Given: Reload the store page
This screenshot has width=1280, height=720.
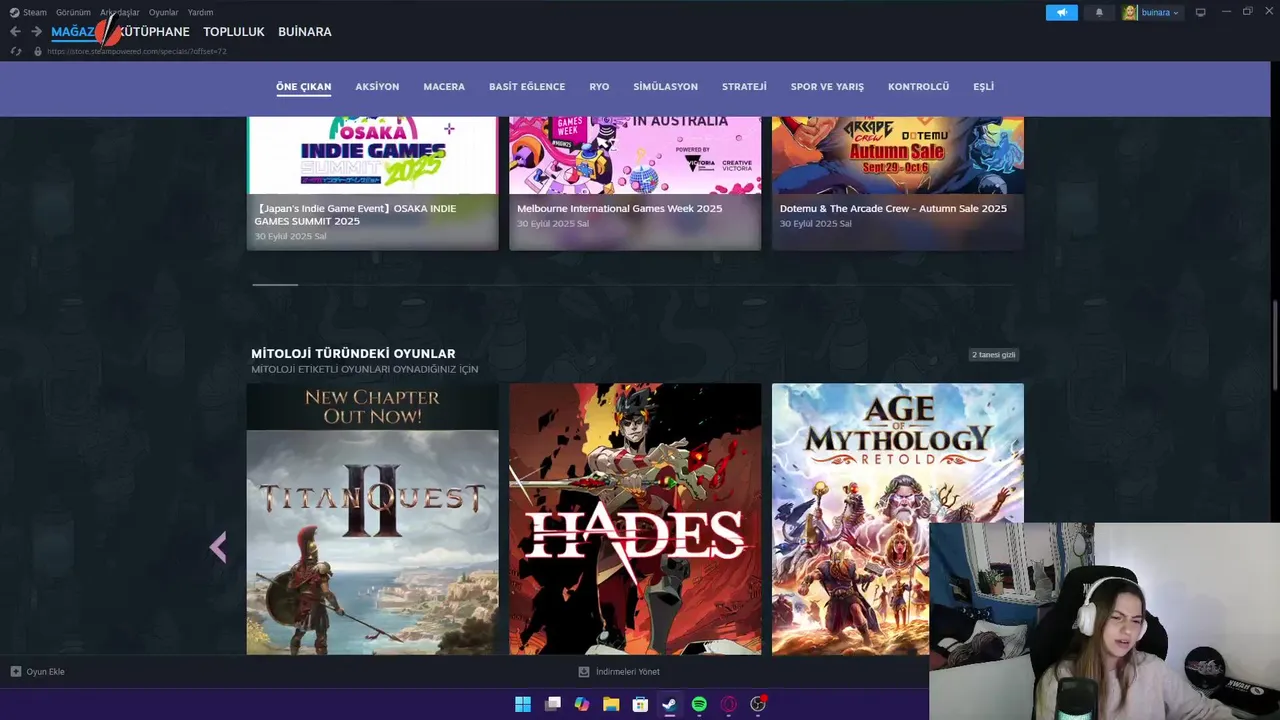Looking at the screenshot, I should click(15, 51).
